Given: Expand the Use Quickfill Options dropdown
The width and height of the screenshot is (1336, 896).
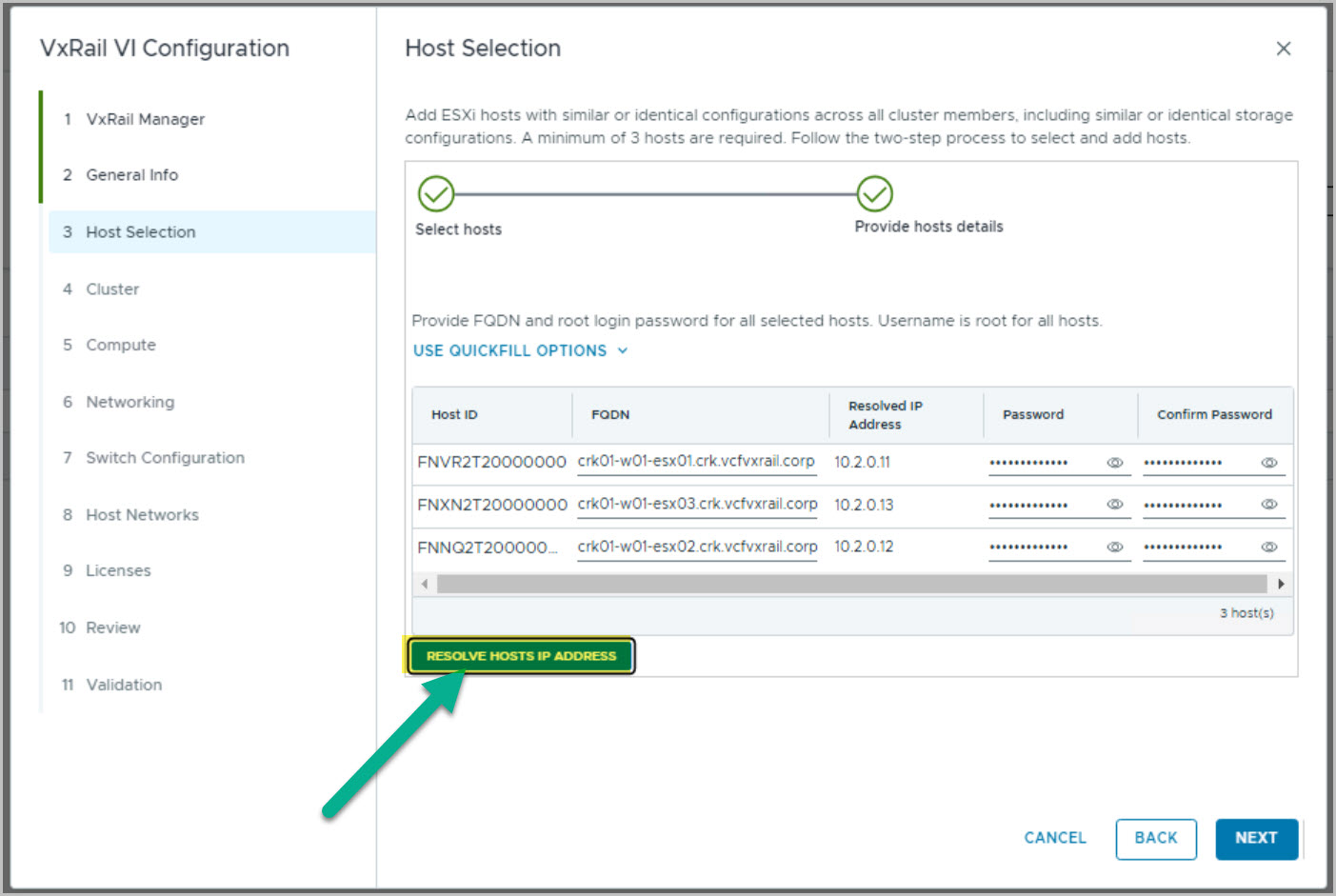Looking at the screenshot, I should coord(520,350).
